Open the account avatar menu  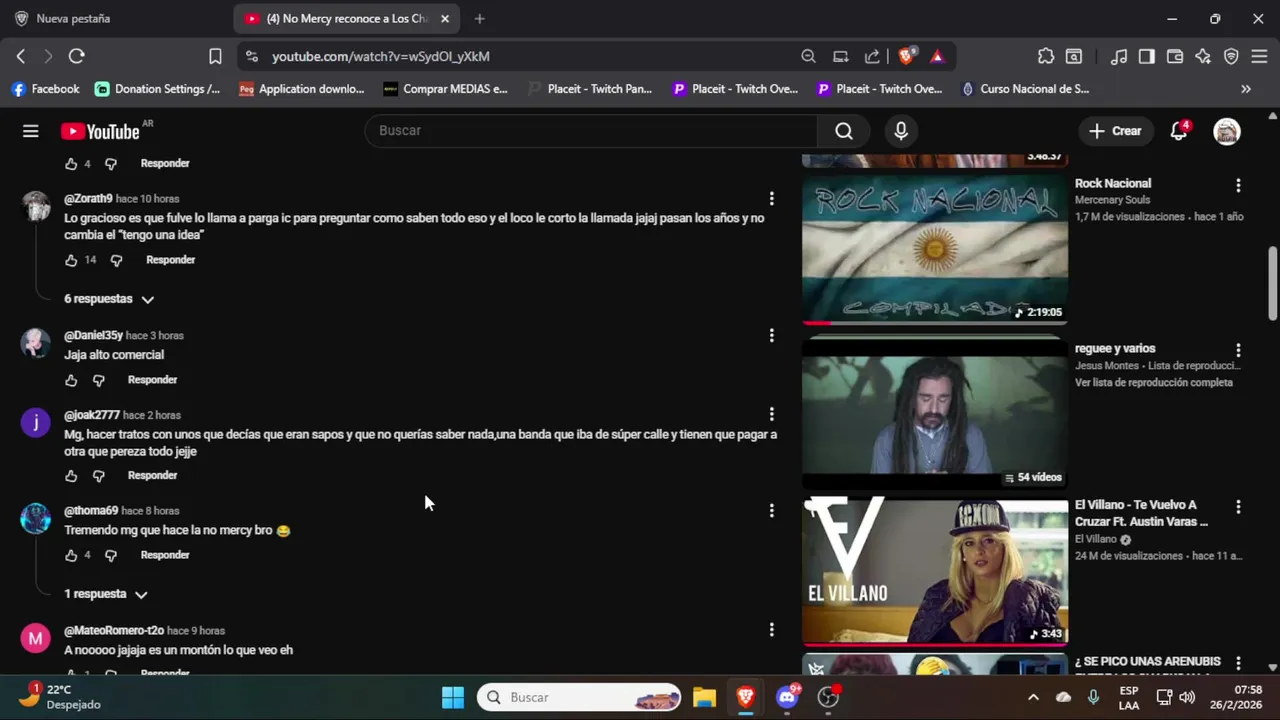tap(1227, 131)
